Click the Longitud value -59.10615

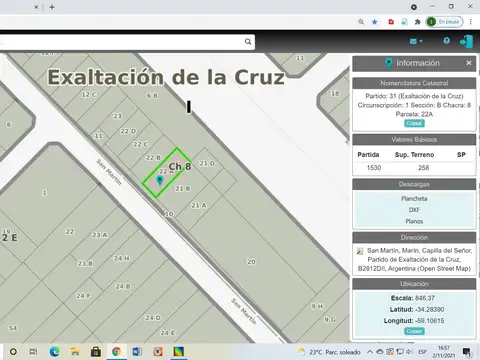[430, 321]
